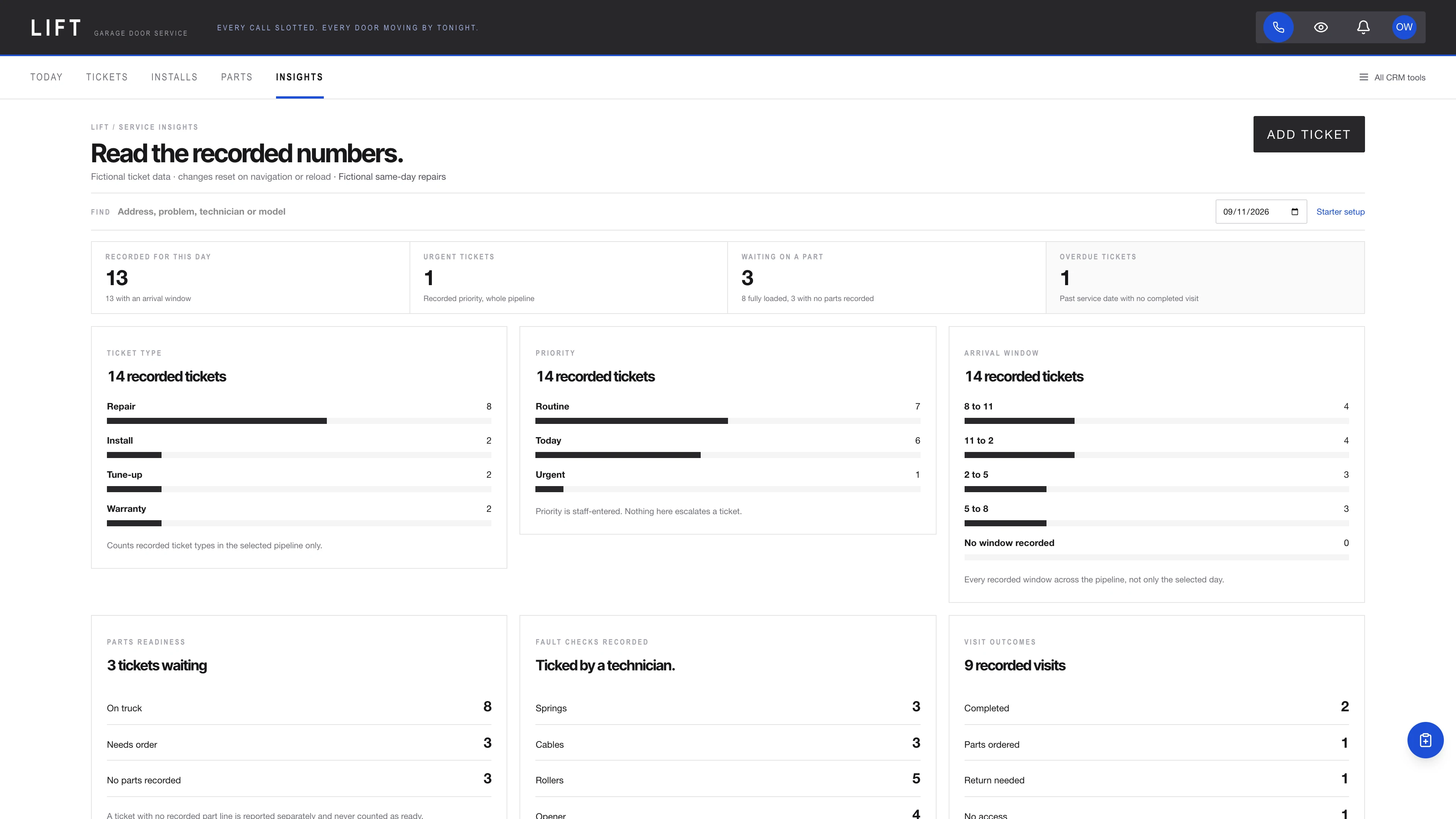Image resolution: width=1456 pixels, height=819 pixels.
Task: Click the Recorded for this day card
Action: point(250,278)
